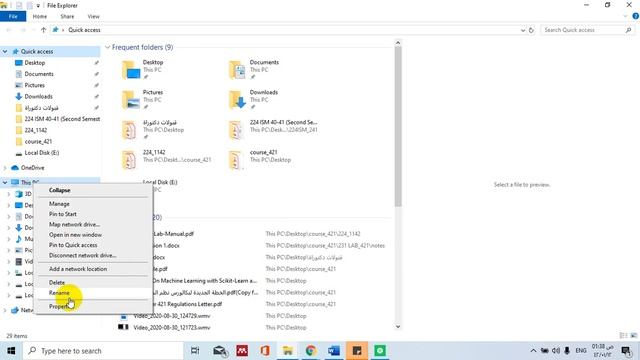Select Documents in the navigation pane

click(x=39, y=74)
